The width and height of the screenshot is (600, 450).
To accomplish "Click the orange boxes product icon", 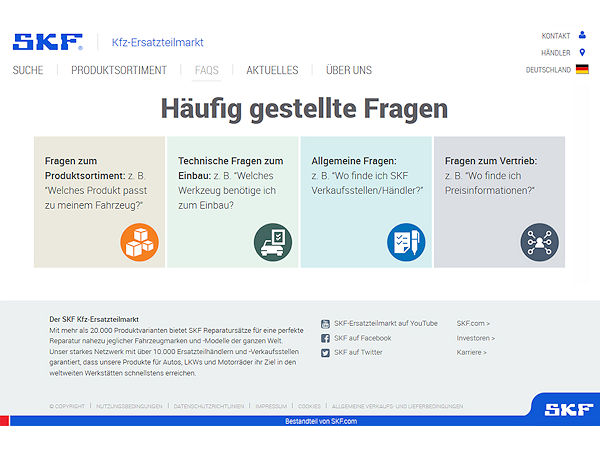I will [139, 242].
